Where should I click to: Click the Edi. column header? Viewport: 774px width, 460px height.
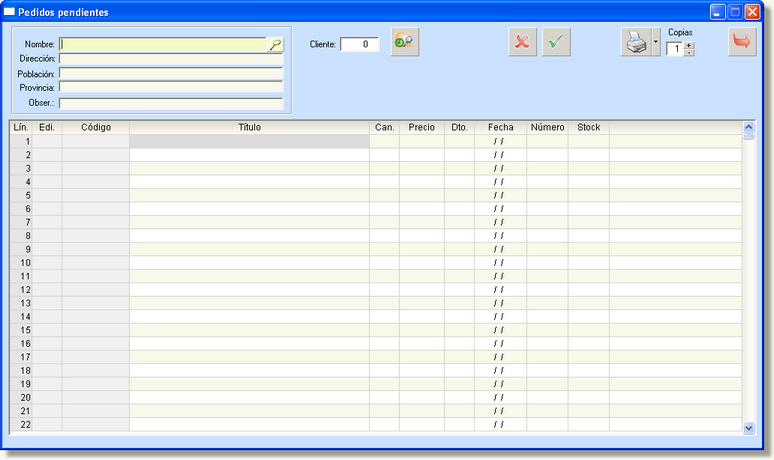coord(47,127)
